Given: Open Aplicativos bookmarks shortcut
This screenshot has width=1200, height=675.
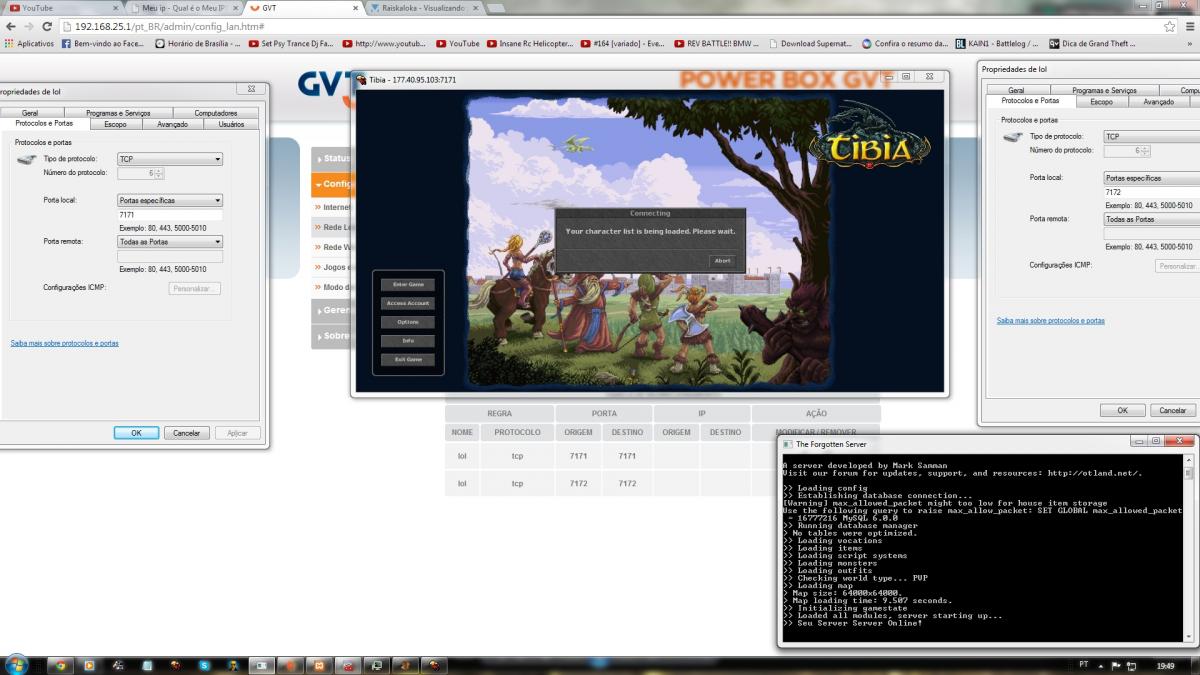Looking at the screenshot, I should click(30, 43).
